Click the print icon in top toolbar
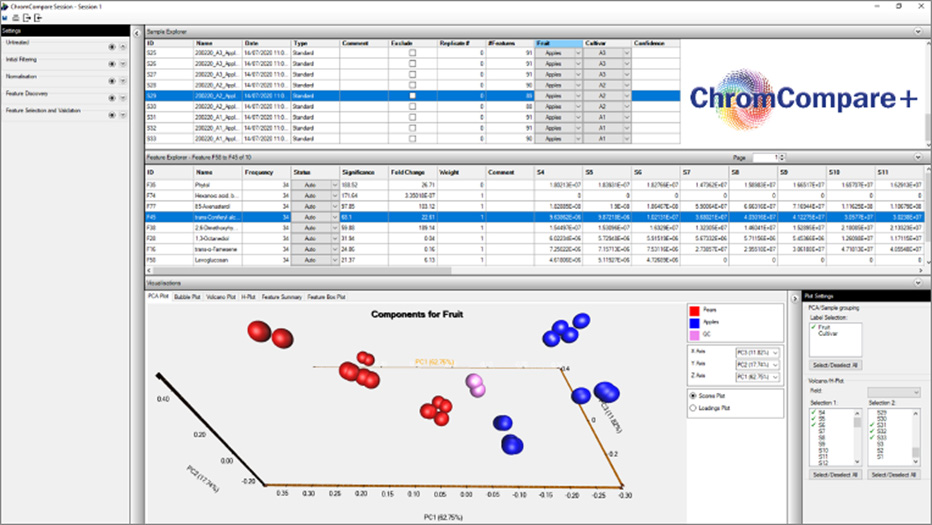The height and width of the screenshot is (525, 932). click(15, 18)
